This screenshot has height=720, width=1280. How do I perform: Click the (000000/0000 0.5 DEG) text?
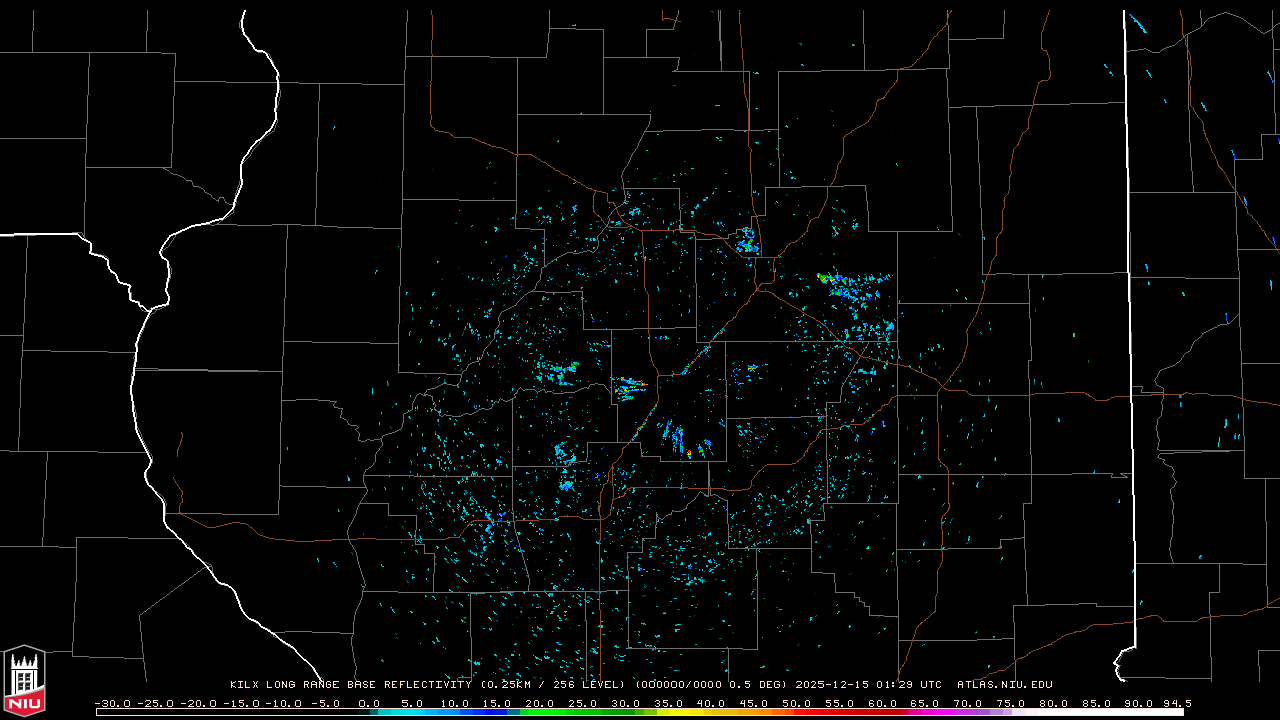point(712,685)
